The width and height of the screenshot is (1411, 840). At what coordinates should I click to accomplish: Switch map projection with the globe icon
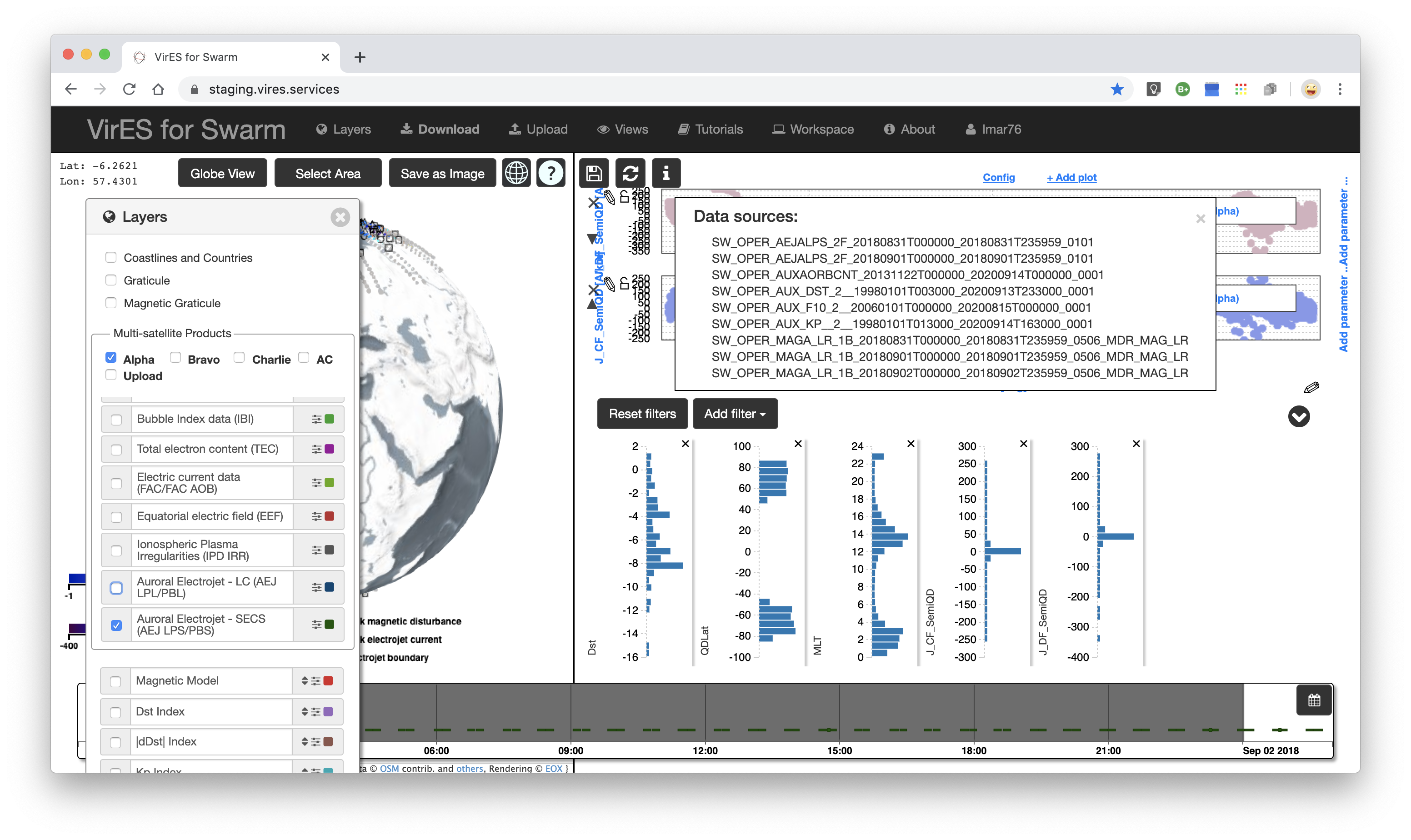point(516,173)
